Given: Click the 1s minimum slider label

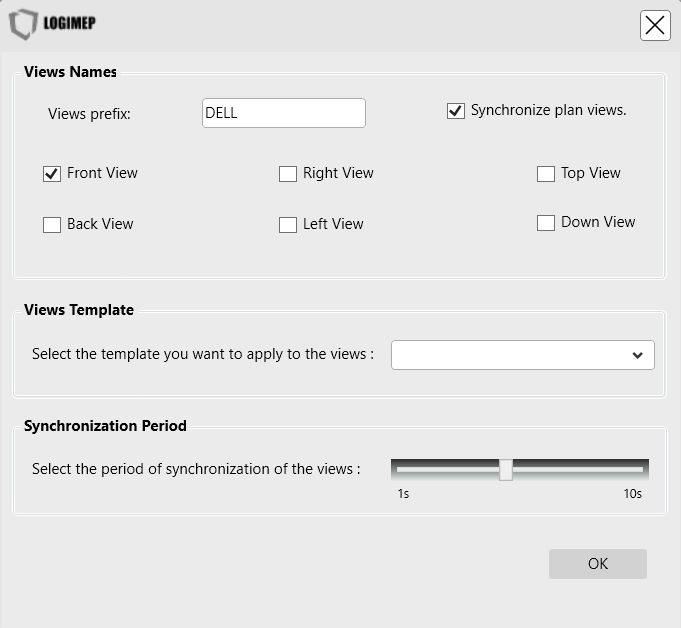Looking at the screenshot, I should pos(403,494).
